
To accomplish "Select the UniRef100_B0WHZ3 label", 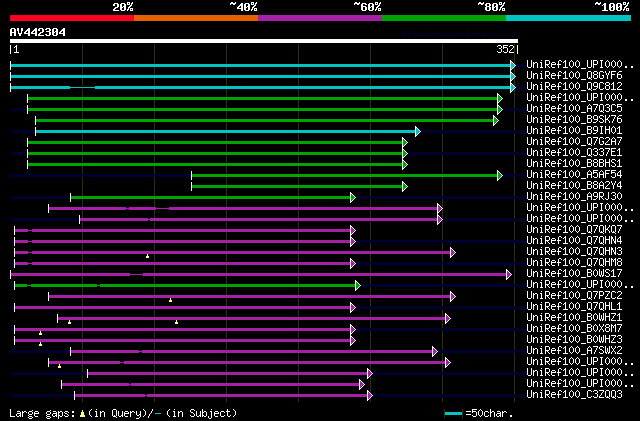I will click(574, 340).
